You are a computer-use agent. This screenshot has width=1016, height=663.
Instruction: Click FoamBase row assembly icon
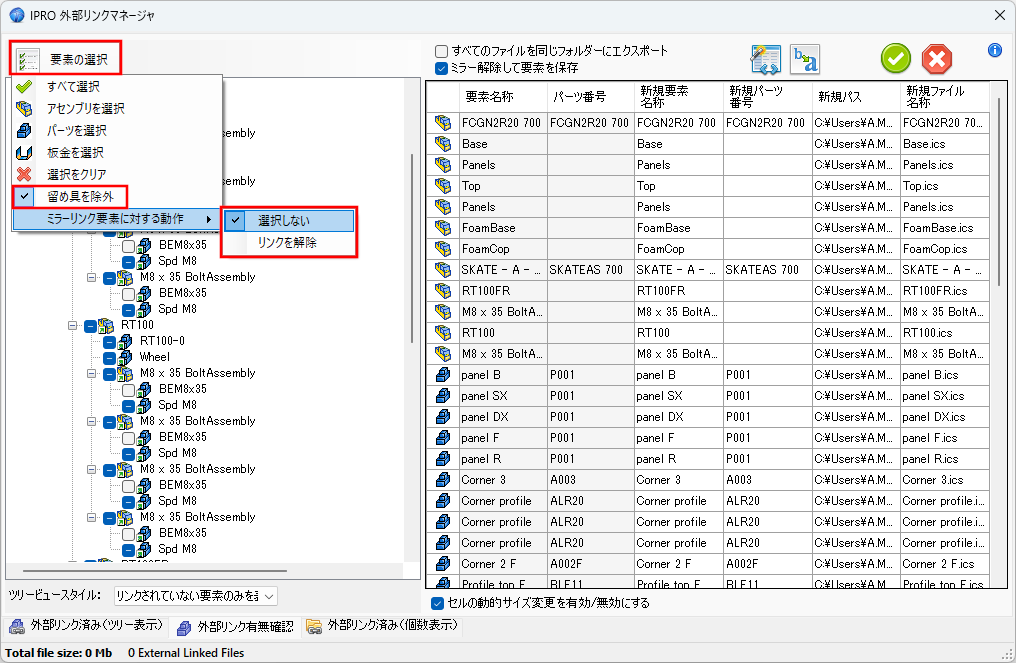[443, 228]
